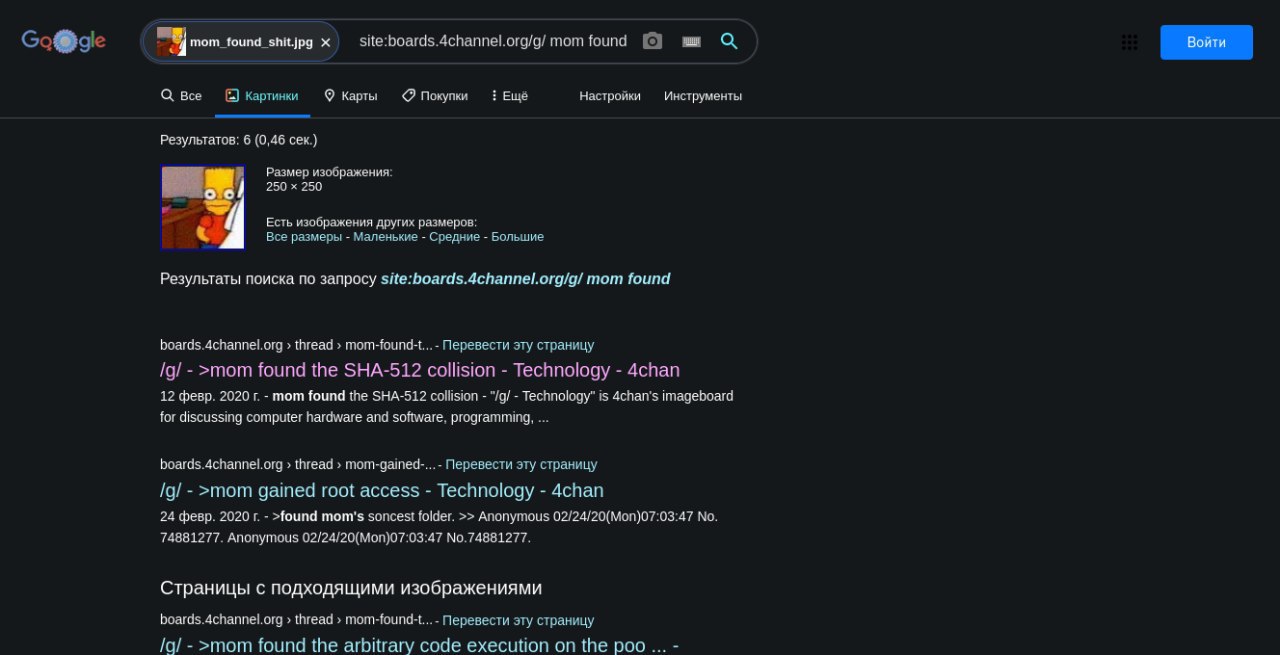Viewport: 1280px width, 655px height.
Task: Open Настройки settings menu
Action: 610,96
